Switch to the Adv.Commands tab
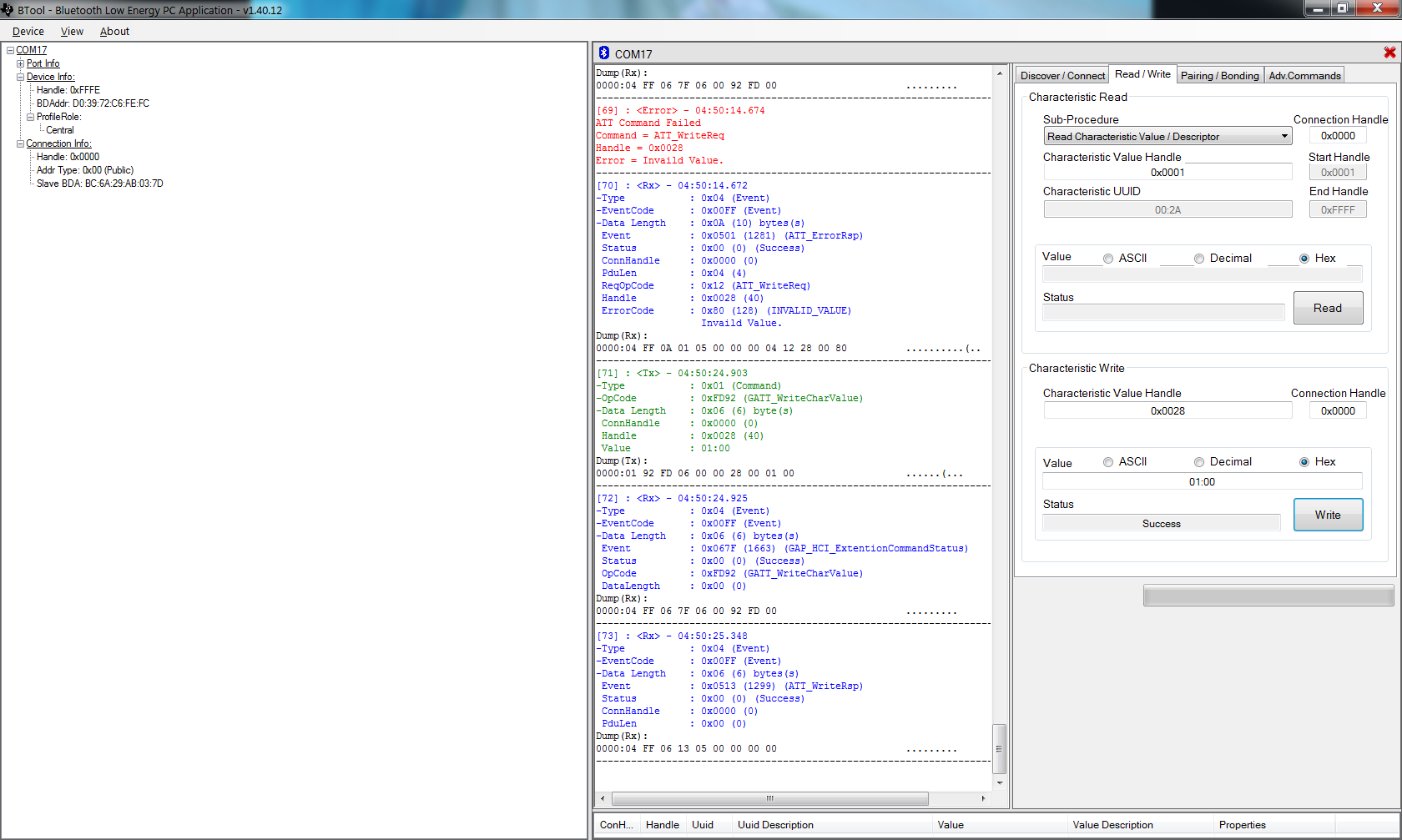The height and width of the screenshot is (840, 1402). click(1304, 75)
